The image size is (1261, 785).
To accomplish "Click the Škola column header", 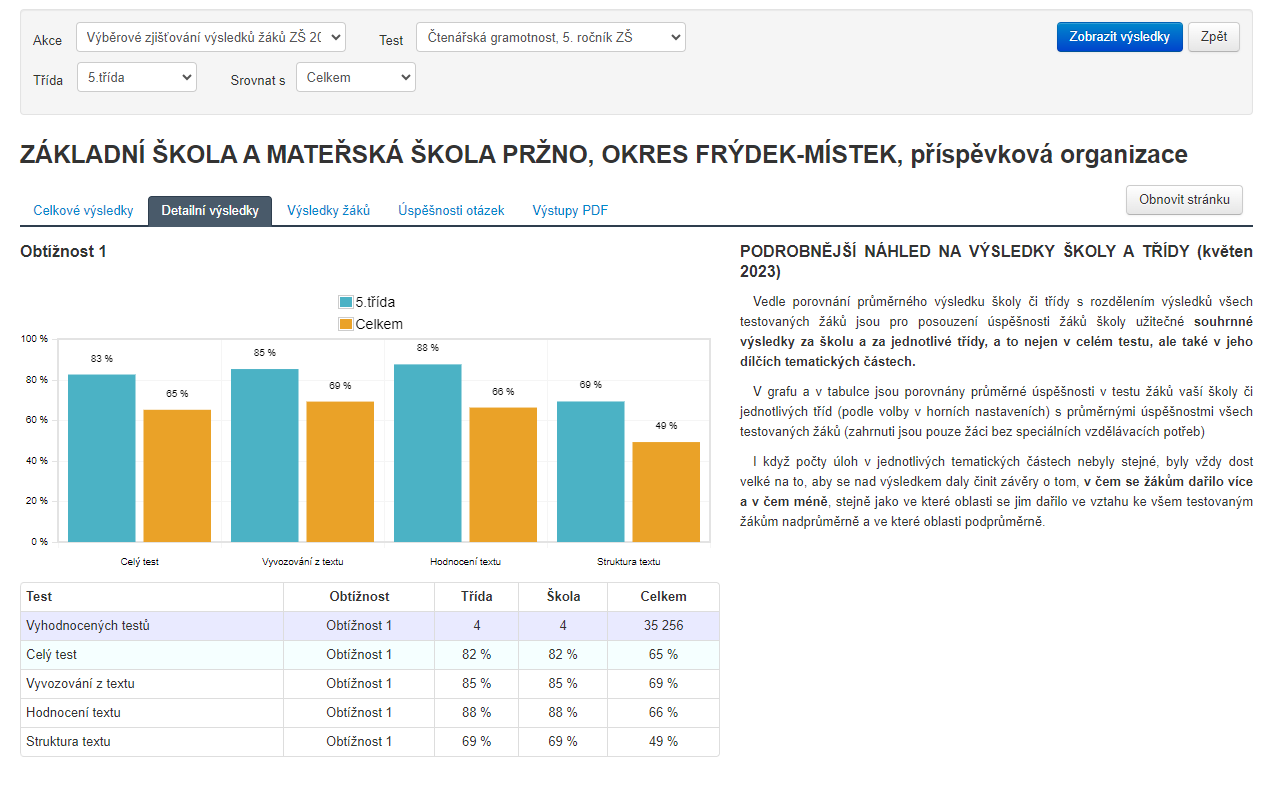I will pyautogui.click(x=563, y=597).
